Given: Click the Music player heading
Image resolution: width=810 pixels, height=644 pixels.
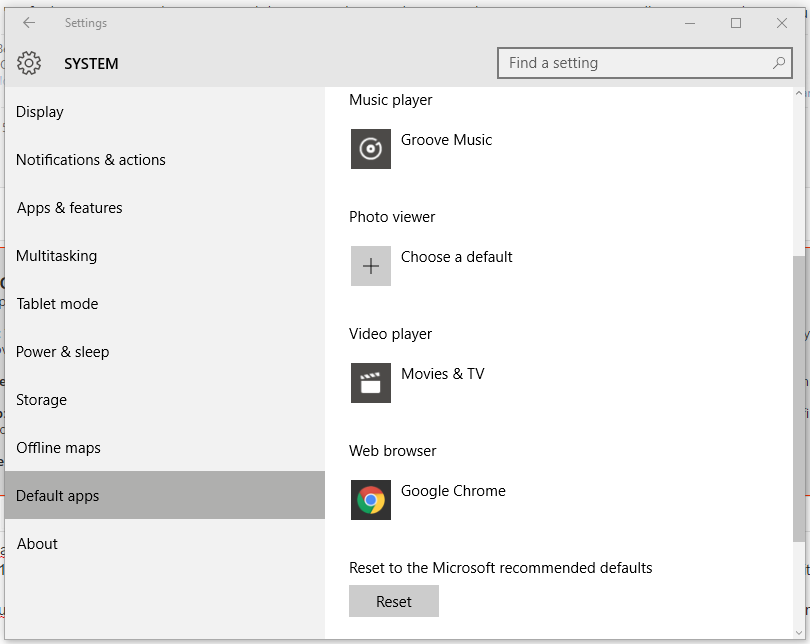Looking at the screenshot, I should pyautogui.click(x=391, y=100).
